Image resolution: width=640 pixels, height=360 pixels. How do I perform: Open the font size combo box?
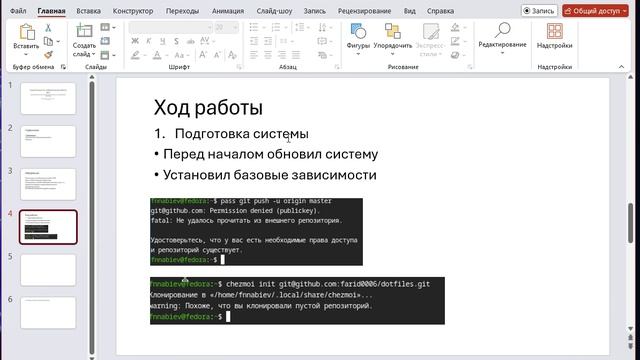227,28
